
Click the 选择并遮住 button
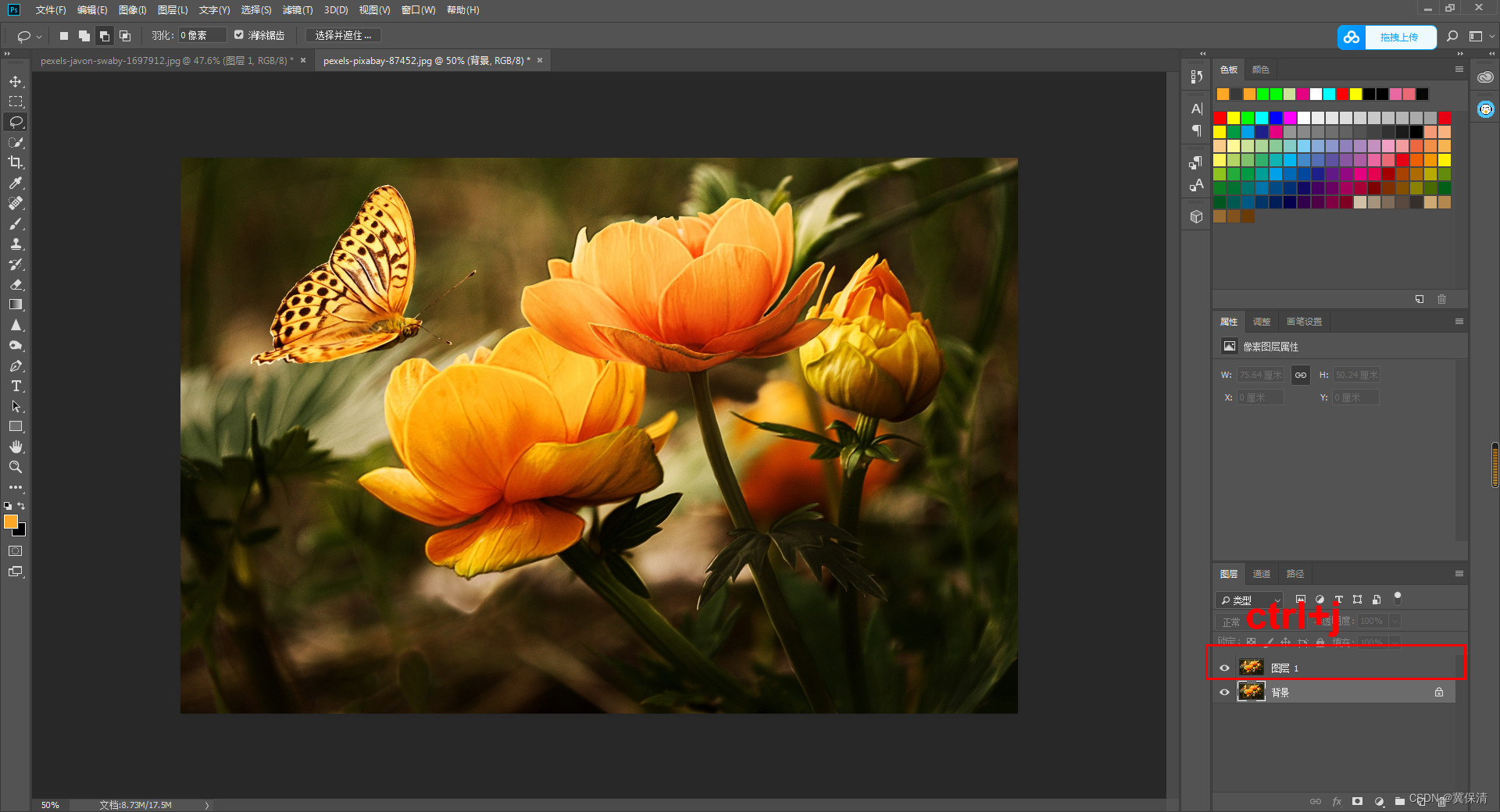343,35
